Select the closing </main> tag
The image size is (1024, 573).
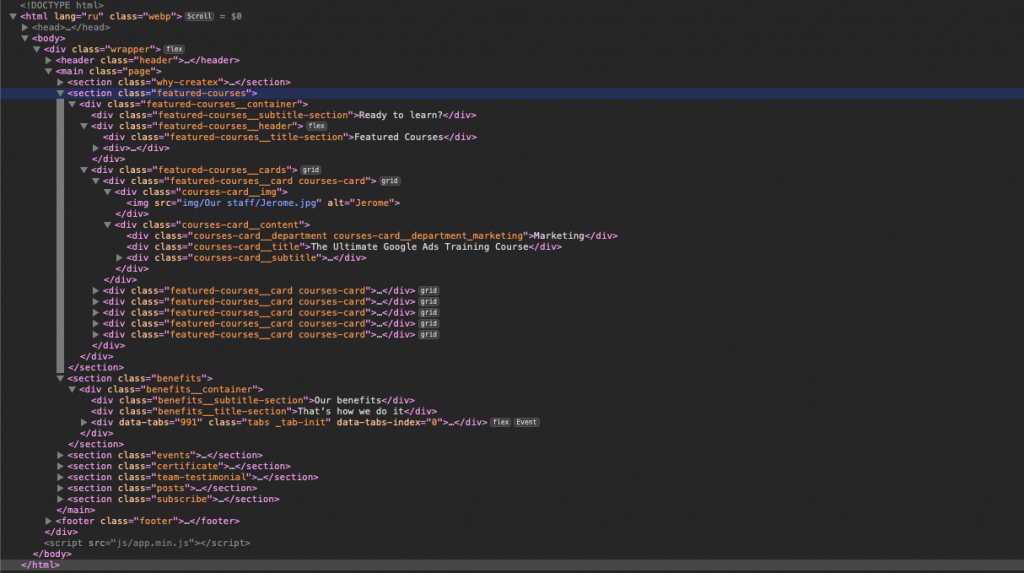click(x=76, y=510)
